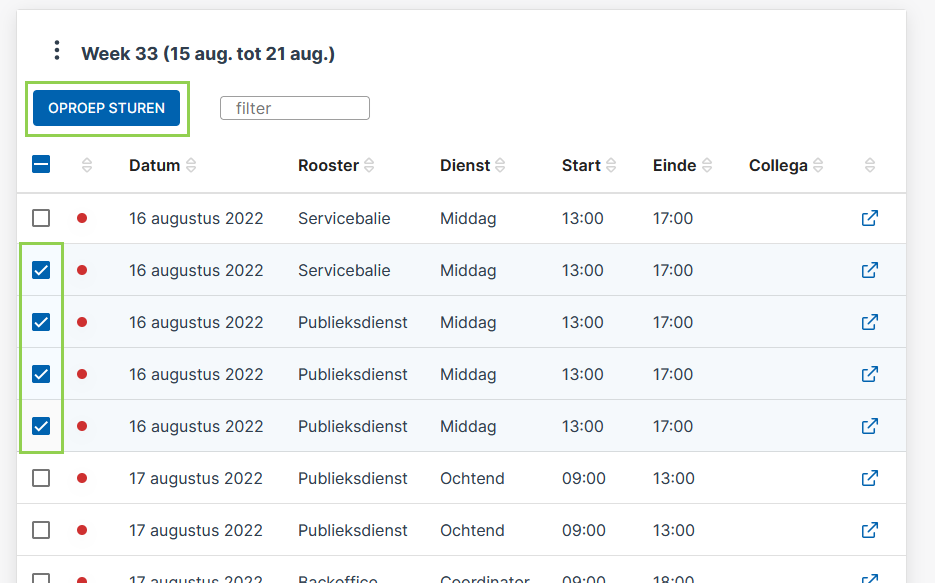This screenshot has width=935, height=583.
Task: Open external link for checked Servicebalie row
Action: tap(869, 270)
